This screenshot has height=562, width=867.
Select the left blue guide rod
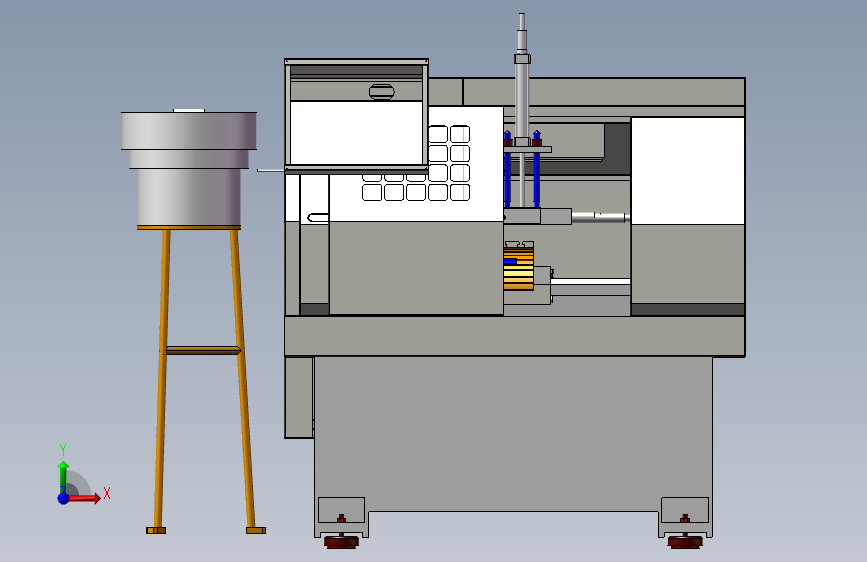[508, 169]
